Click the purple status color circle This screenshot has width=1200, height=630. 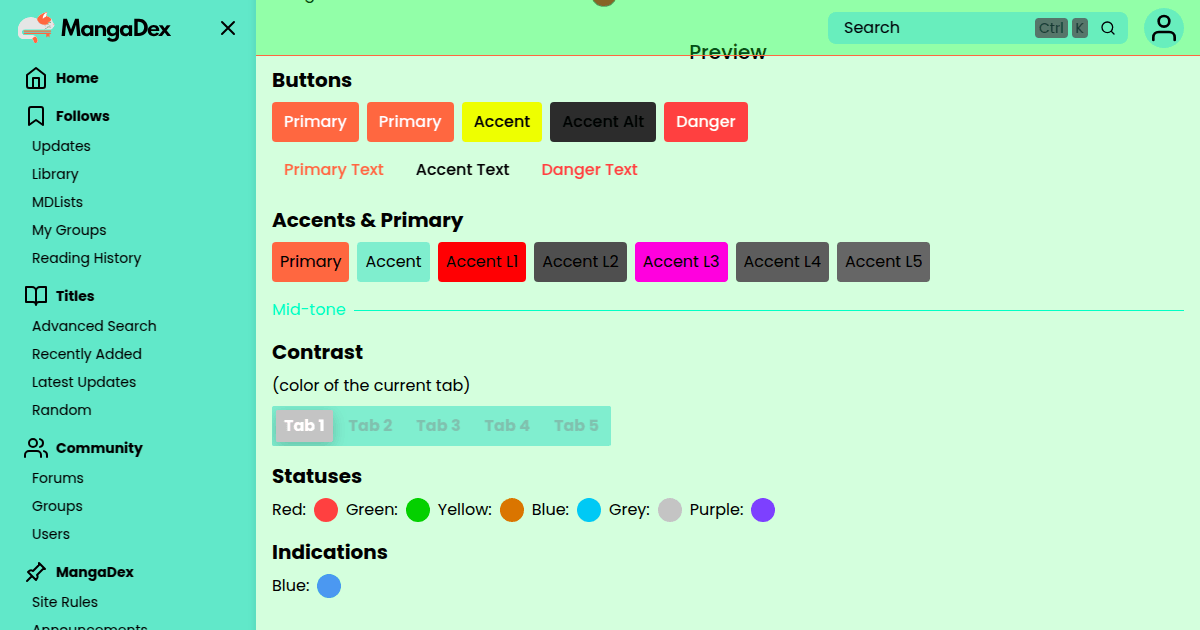(763, 510)
